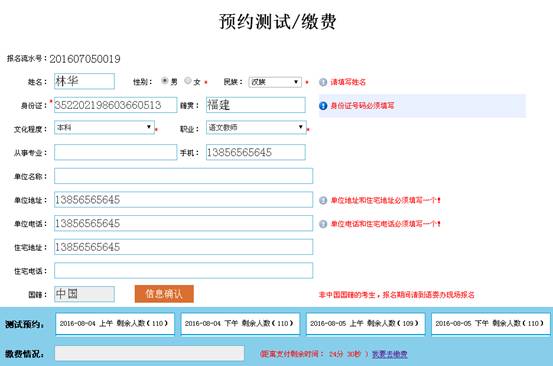553x366 pixels.
Task: Select the 男 gender radio button
Action: pyautogui.click(x=164, y=81)
